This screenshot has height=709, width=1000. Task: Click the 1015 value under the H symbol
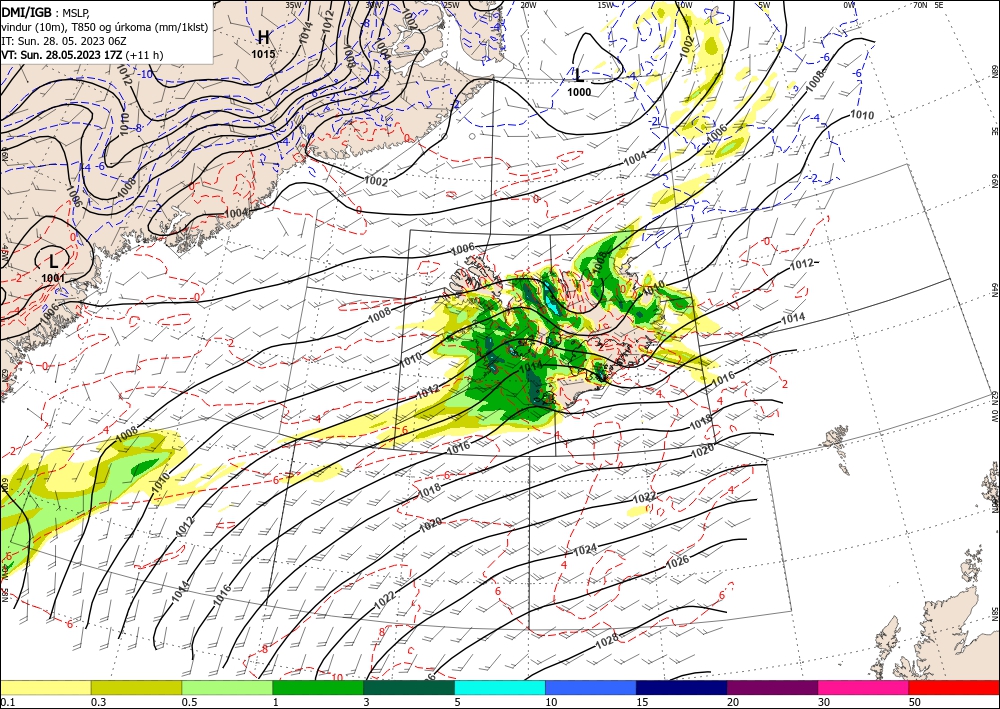pyautogui.click(x=263, y=55)
